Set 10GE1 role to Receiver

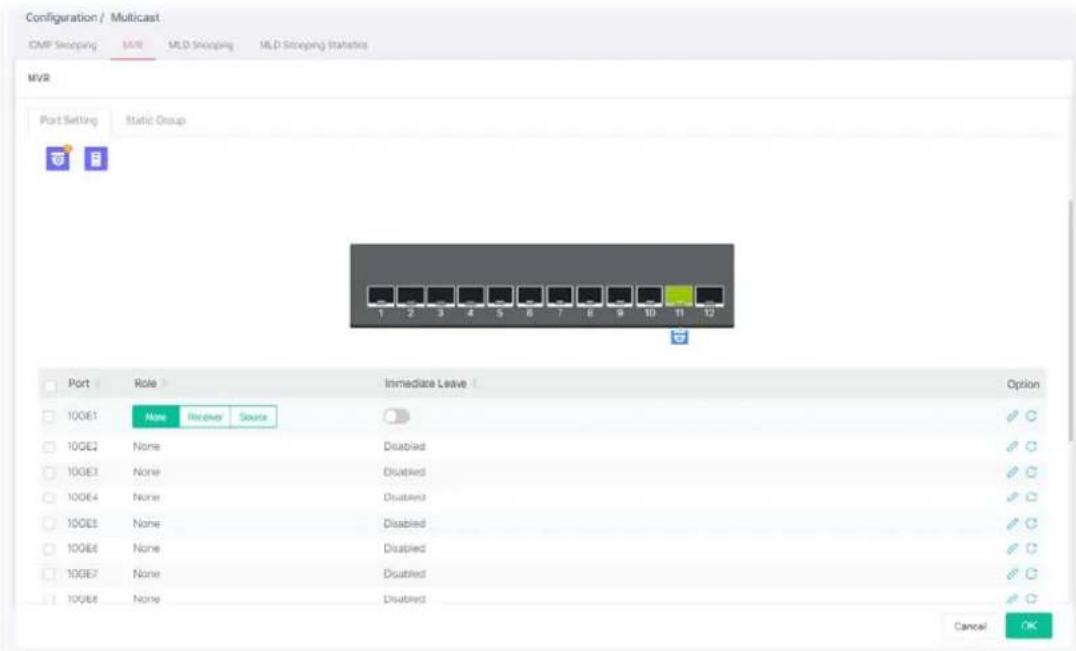205,416
